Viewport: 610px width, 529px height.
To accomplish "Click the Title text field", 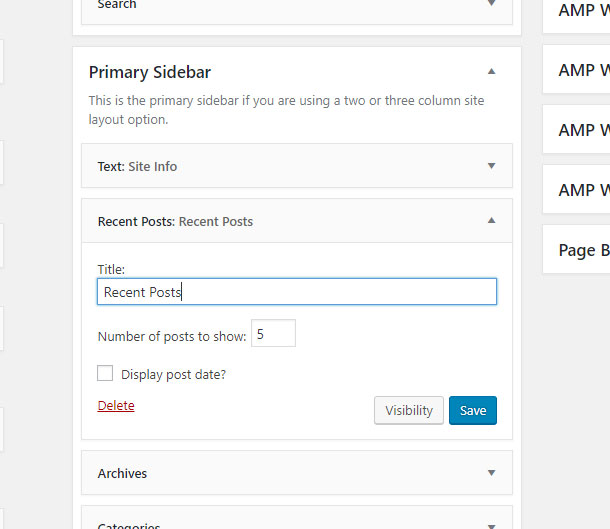I will [297, 292].
